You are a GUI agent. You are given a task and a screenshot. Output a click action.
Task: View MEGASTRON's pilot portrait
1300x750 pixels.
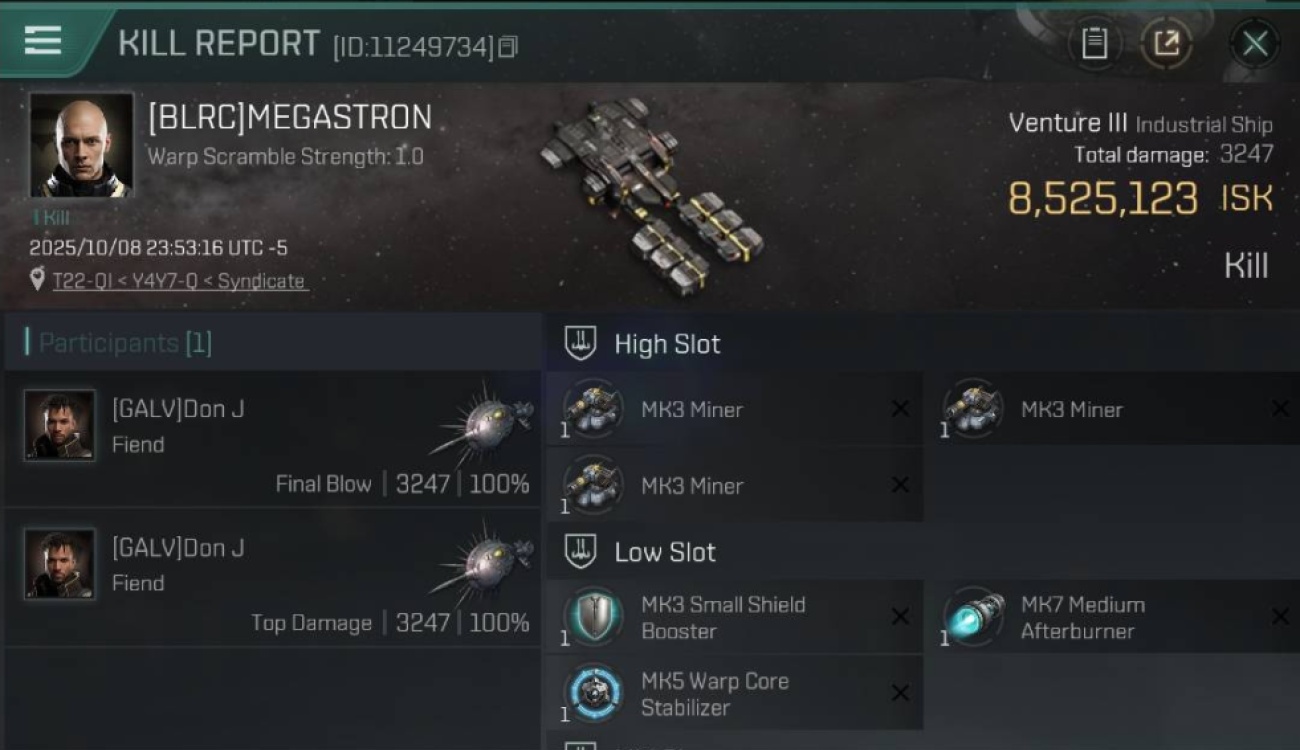tap(81, 145)
